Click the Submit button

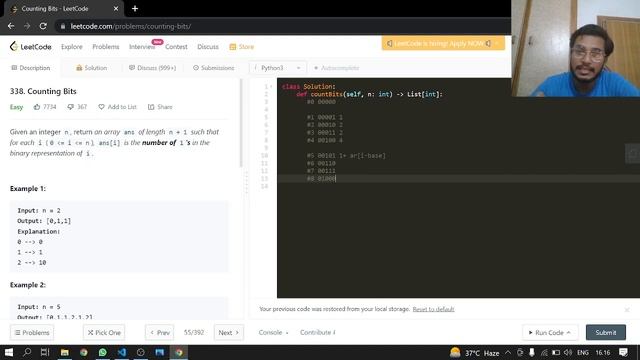point(606,333)
